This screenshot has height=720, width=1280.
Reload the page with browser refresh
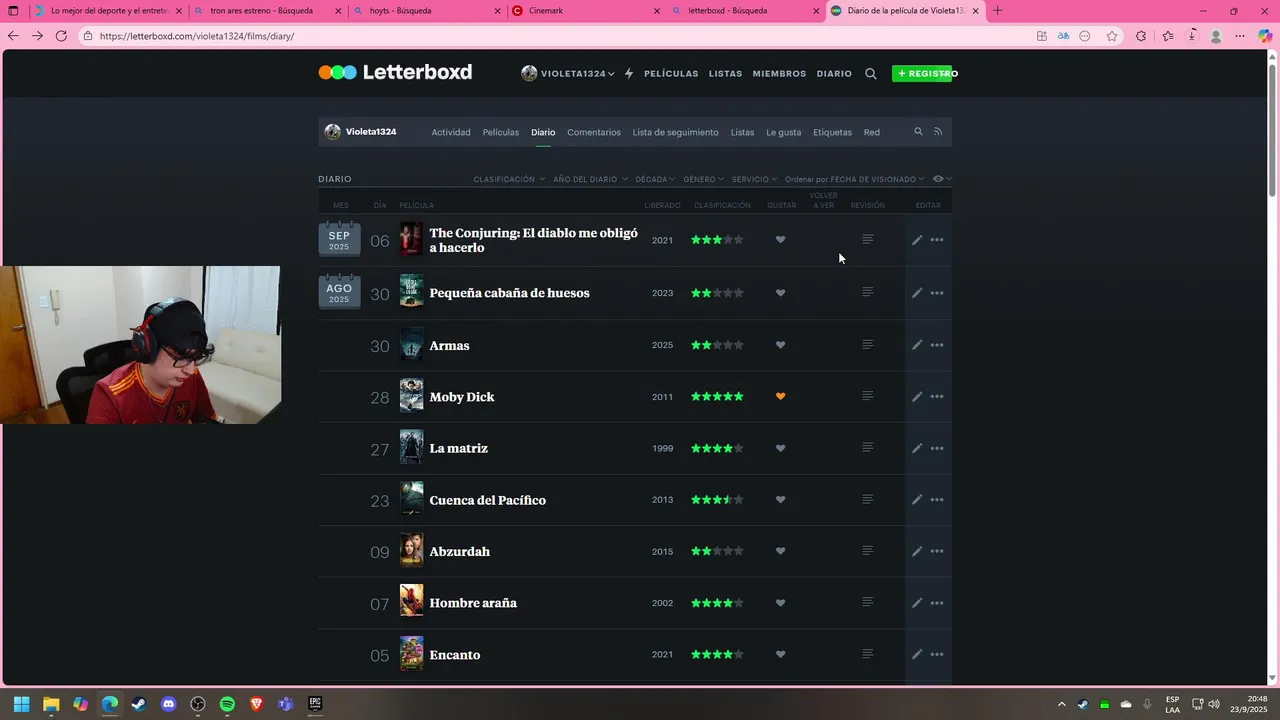click(x=61, y=36)
